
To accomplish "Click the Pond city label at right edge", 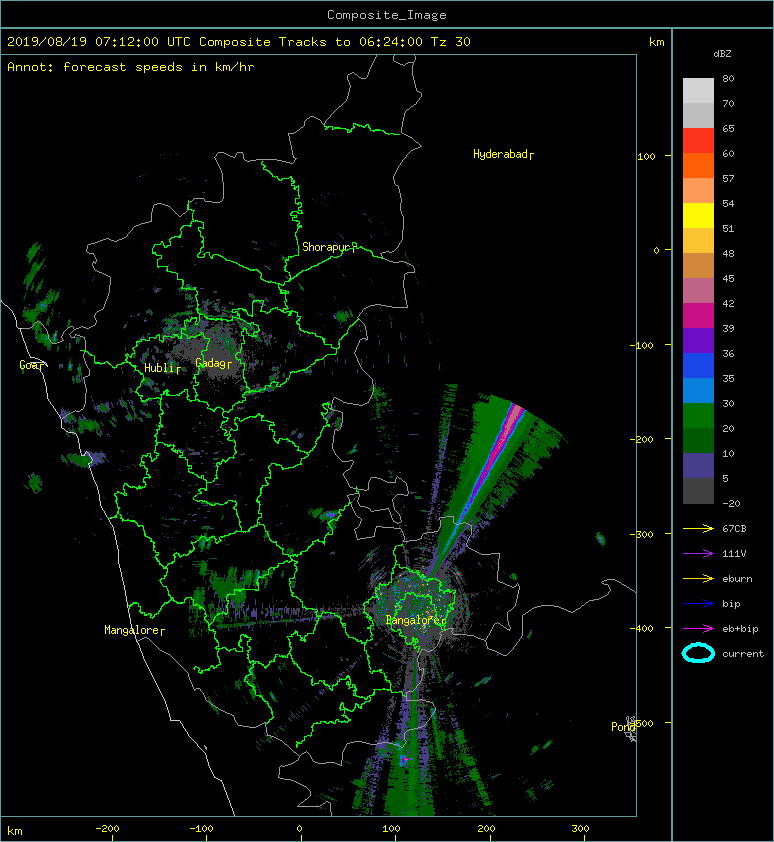I will click(623, 727).
